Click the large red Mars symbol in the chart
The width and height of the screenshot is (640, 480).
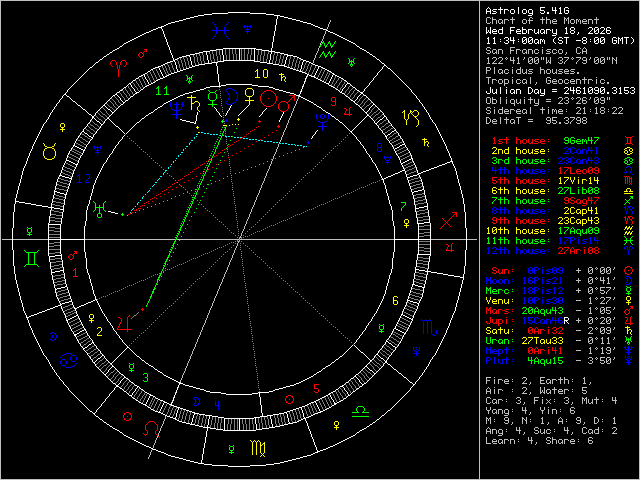tap(286, 104)
